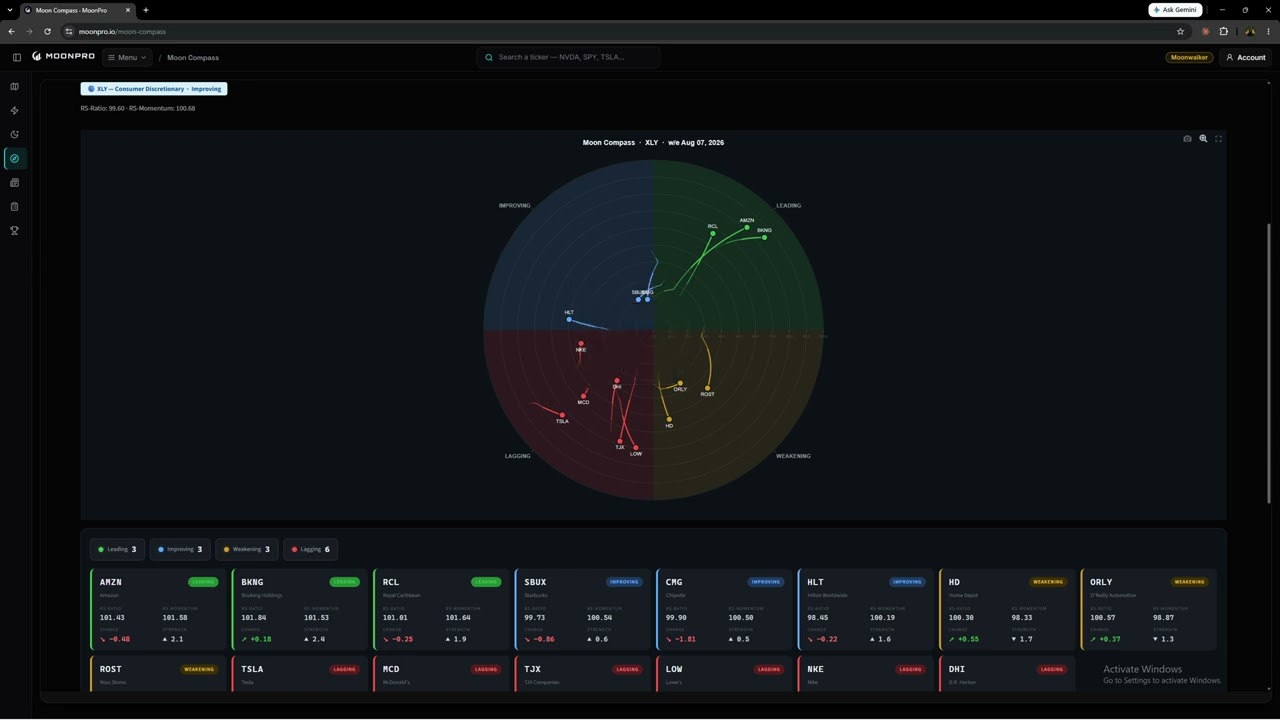Open the map icon in the left sidebar
This screenshot has width=1280, height=720.
(x=14, y=87)
